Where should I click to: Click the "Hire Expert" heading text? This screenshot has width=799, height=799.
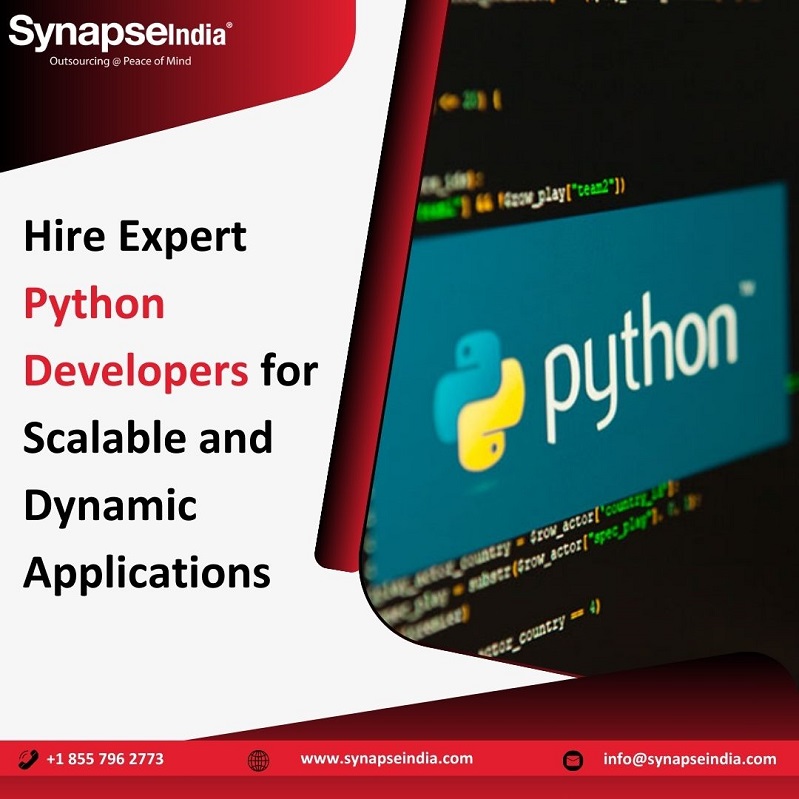[135, 237]
